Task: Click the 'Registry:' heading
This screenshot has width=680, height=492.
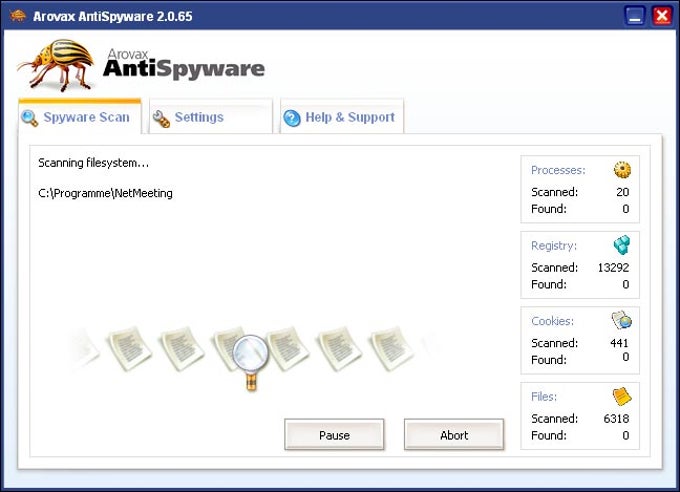Action: tap(554, 246)
